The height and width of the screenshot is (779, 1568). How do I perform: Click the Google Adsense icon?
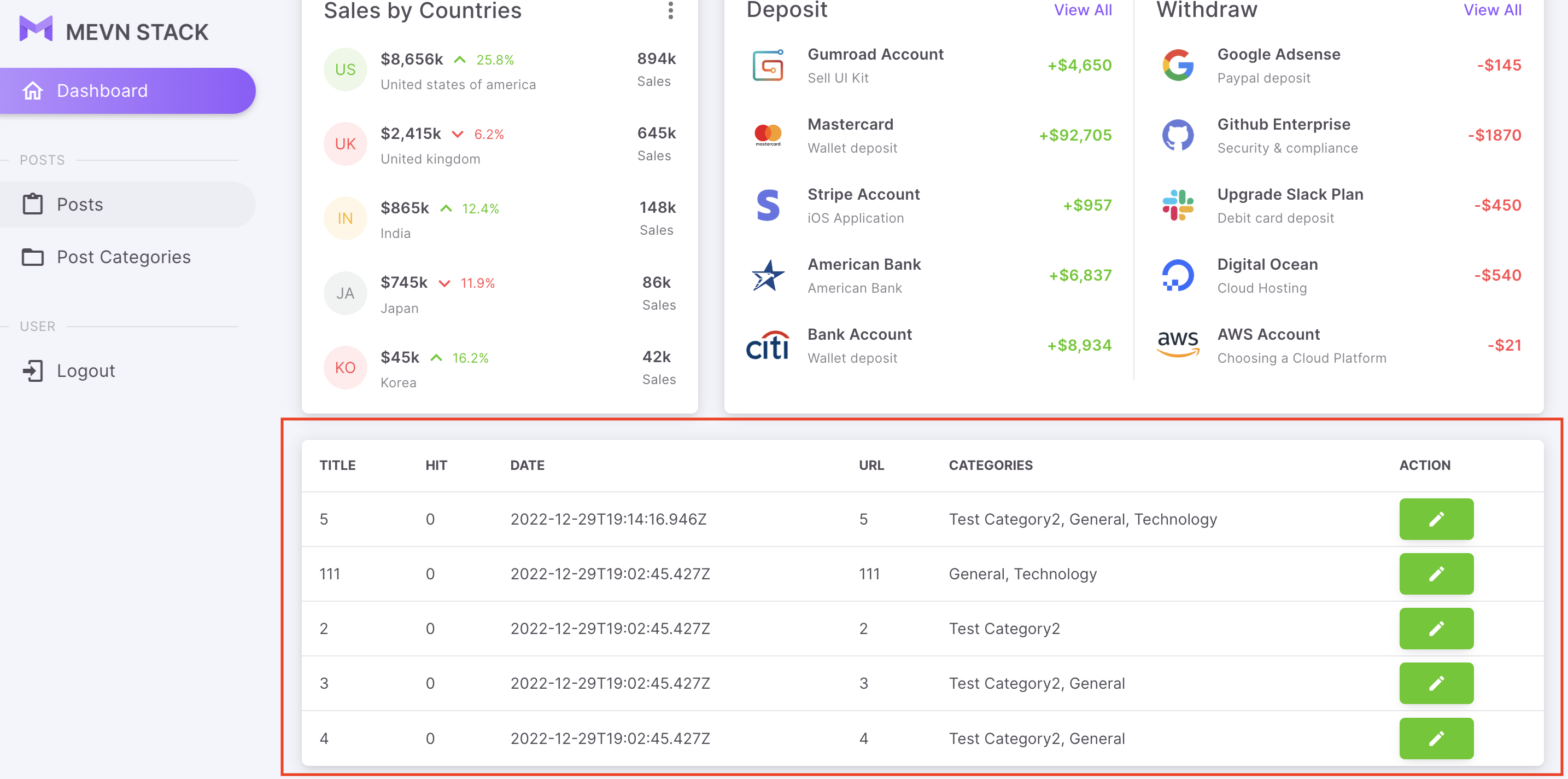(1177, 65)
